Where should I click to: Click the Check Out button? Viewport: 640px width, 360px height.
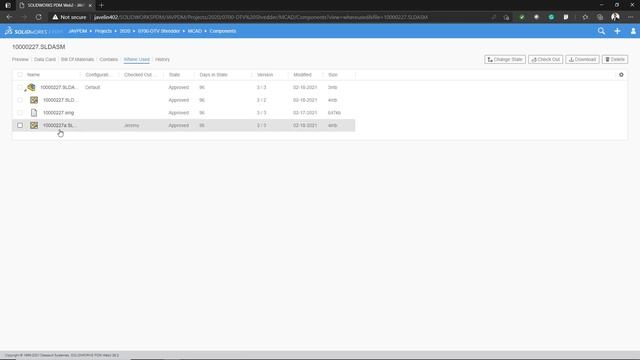point(546,60)
